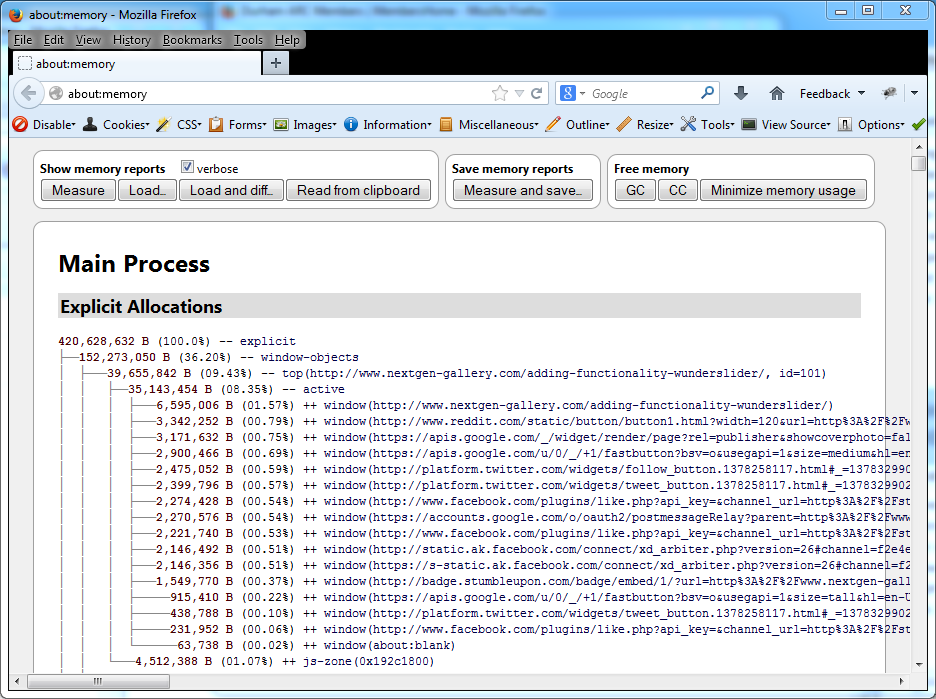Click the Google search input field

pos(644,94)
